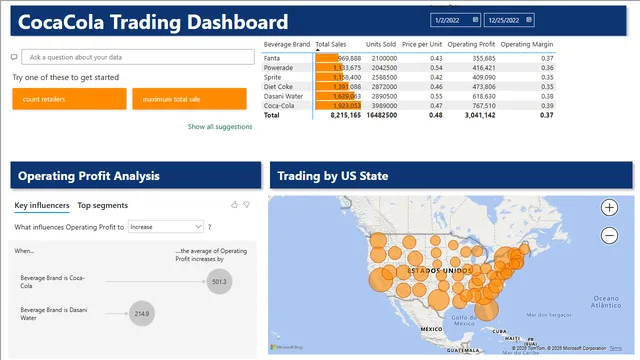This screenshot has height=360, width=640.
Task: Click operating profit value 767,510
Action: coord(484,106)
